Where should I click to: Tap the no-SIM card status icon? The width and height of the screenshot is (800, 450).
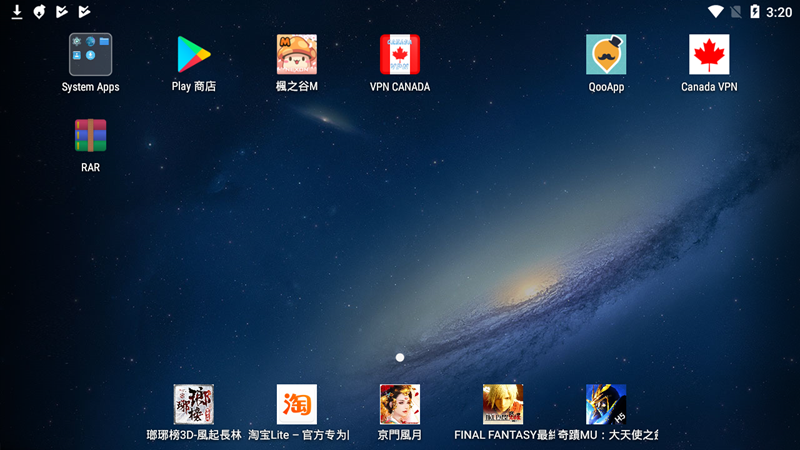pos(735,12)
